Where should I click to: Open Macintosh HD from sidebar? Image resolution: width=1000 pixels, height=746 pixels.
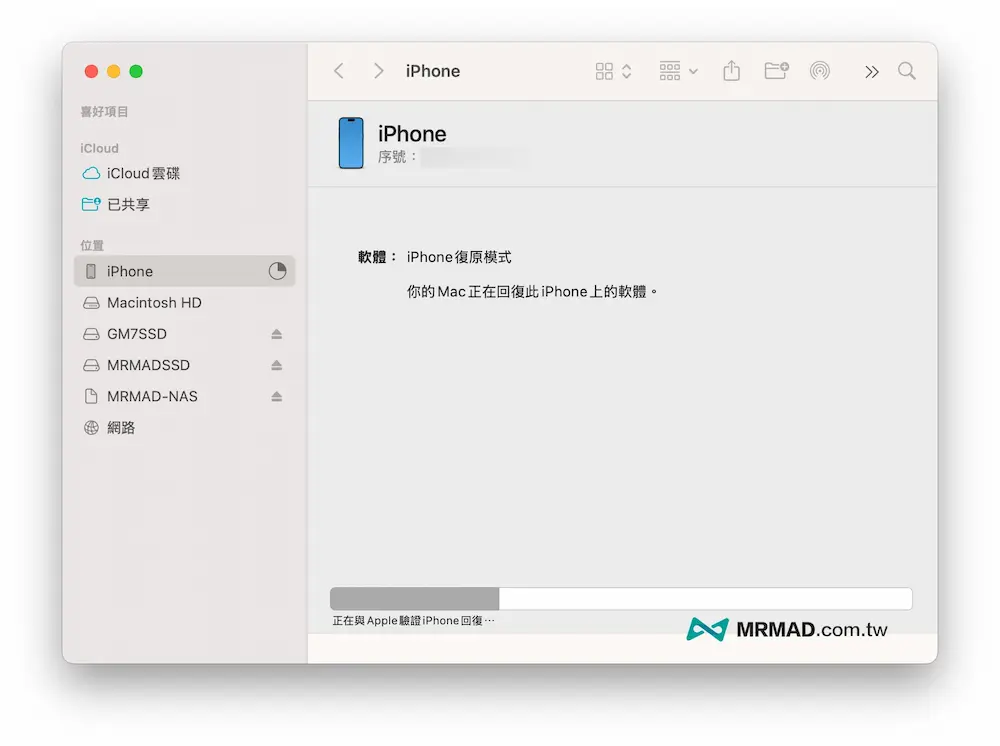click(154, 302)
